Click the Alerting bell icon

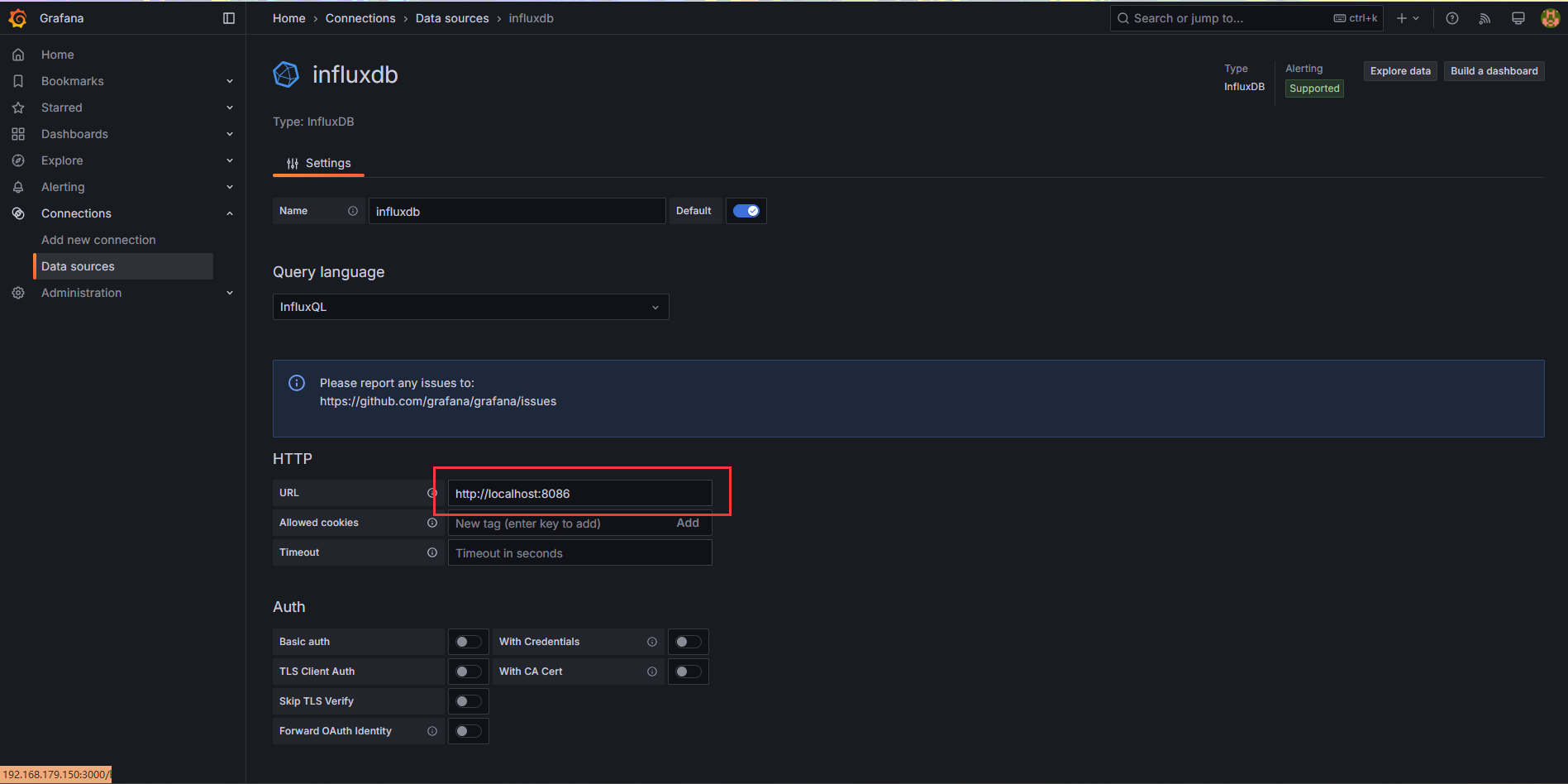18,187
